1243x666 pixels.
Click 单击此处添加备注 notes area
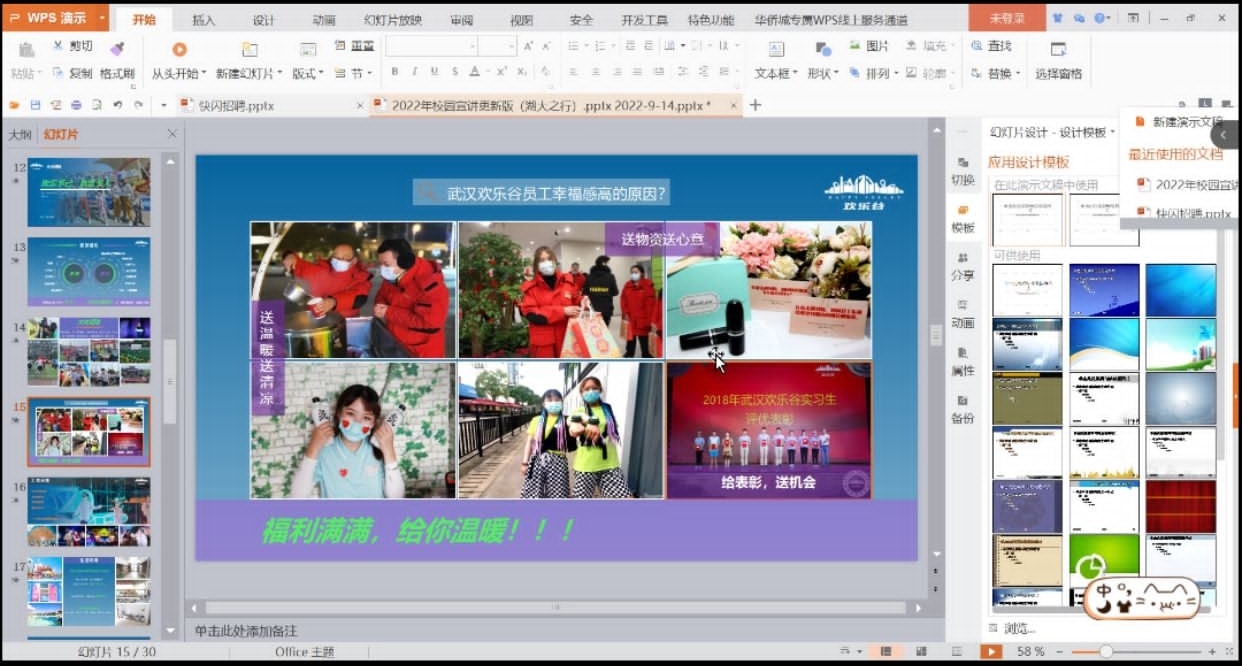click(x=246, y=630)
